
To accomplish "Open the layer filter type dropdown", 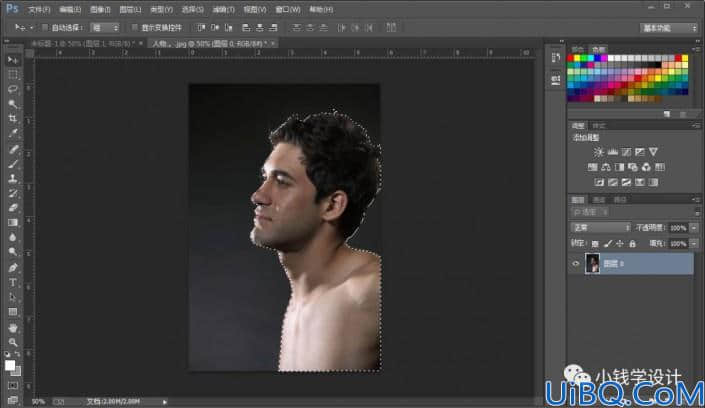I will coord(591,212).
